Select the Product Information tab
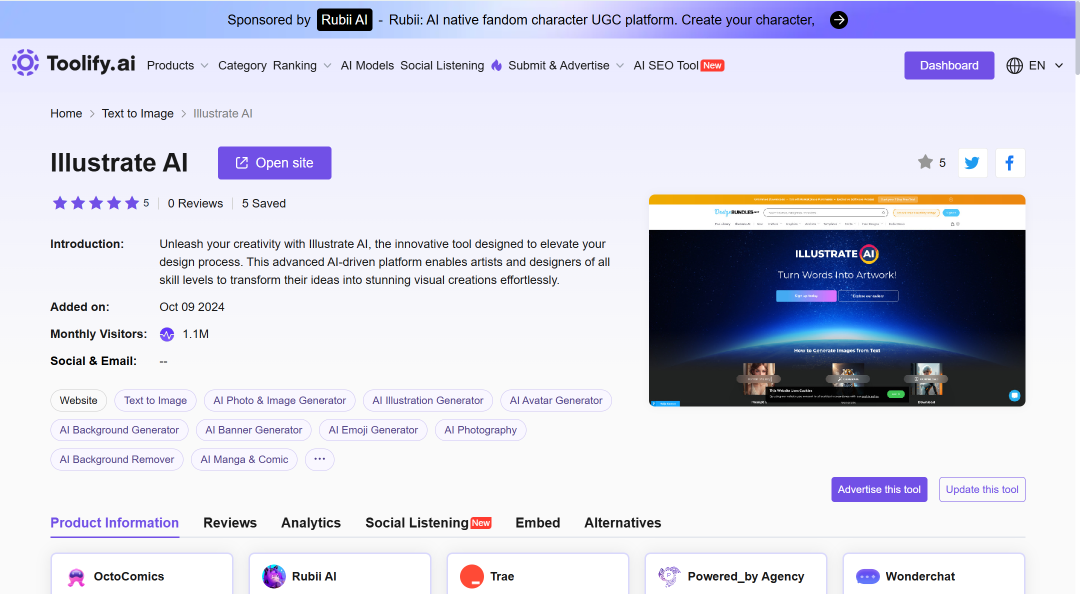This screenshot has height=594, width=1080. tap(114, 523)
